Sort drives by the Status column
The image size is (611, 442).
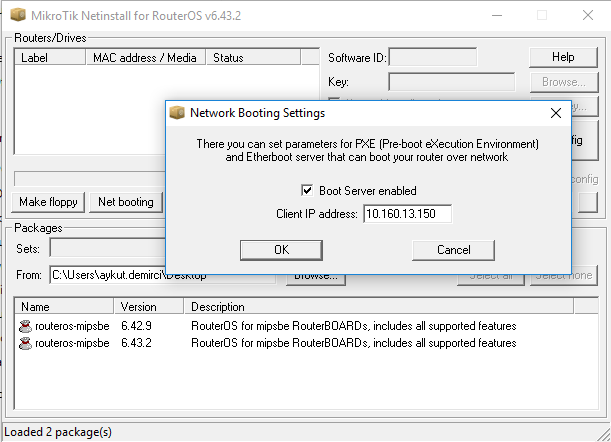click(253, 57)
